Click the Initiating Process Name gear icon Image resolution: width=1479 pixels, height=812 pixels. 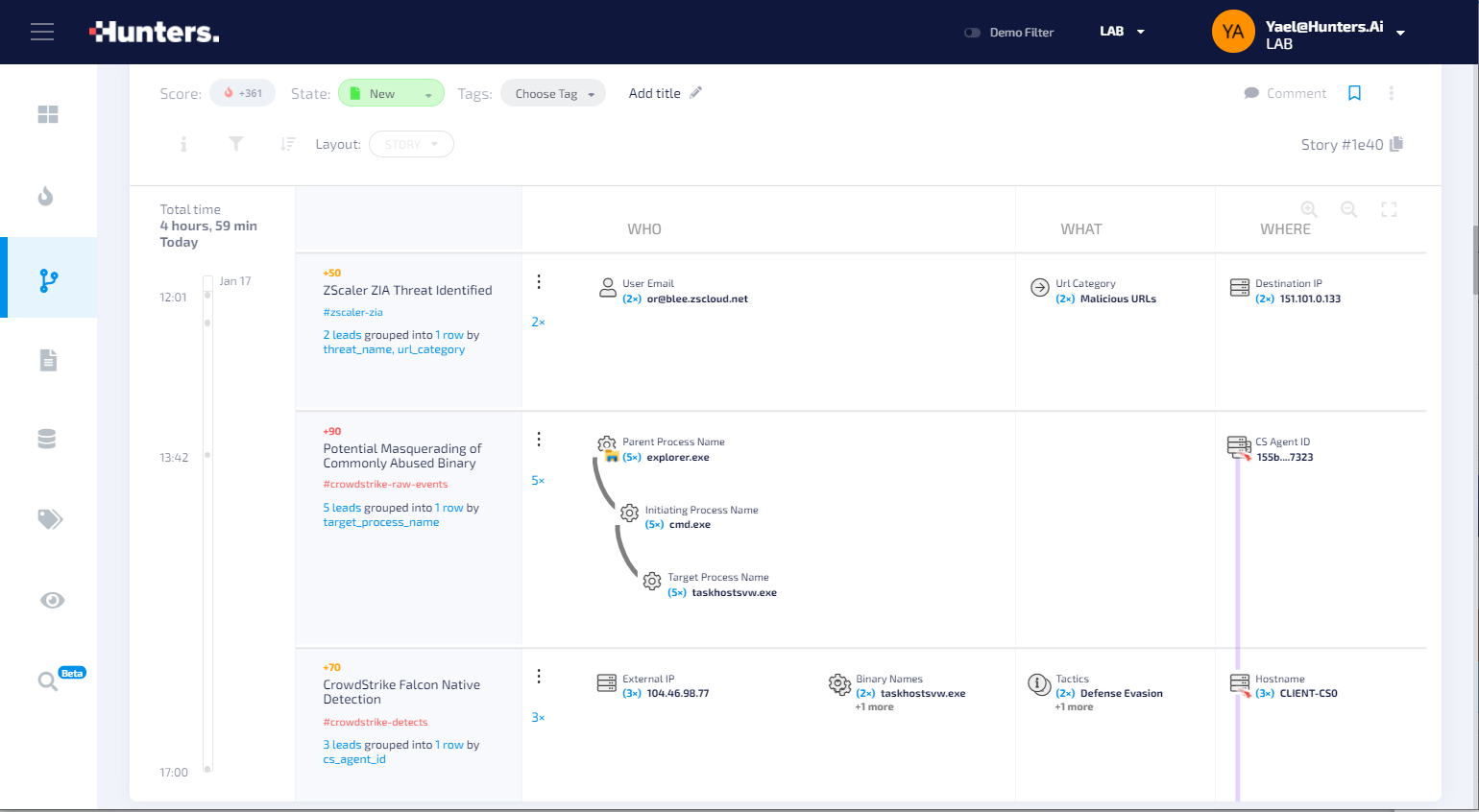(x=629, y=513)
